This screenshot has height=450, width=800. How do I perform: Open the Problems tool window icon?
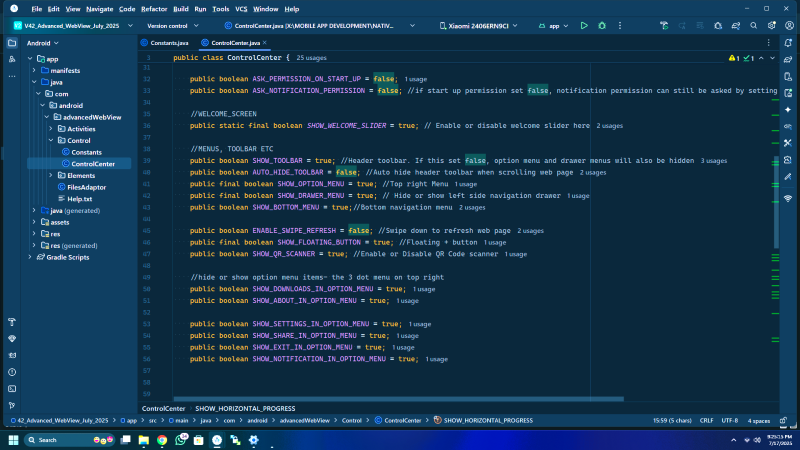(12, 372)
